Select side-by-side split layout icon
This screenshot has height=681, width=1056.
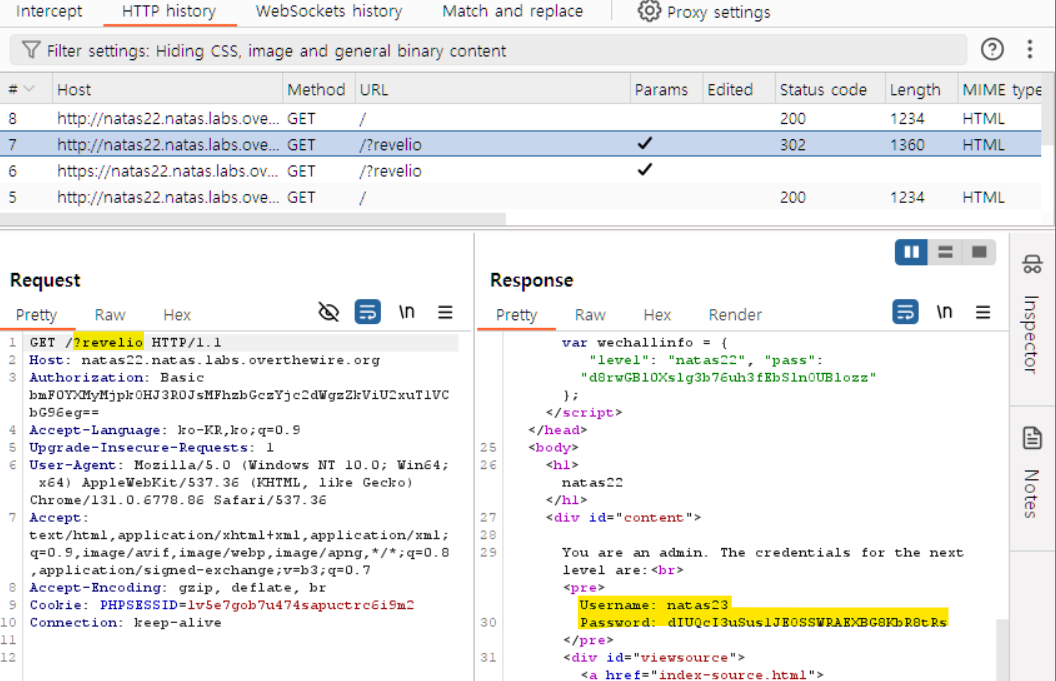point(912,252)
